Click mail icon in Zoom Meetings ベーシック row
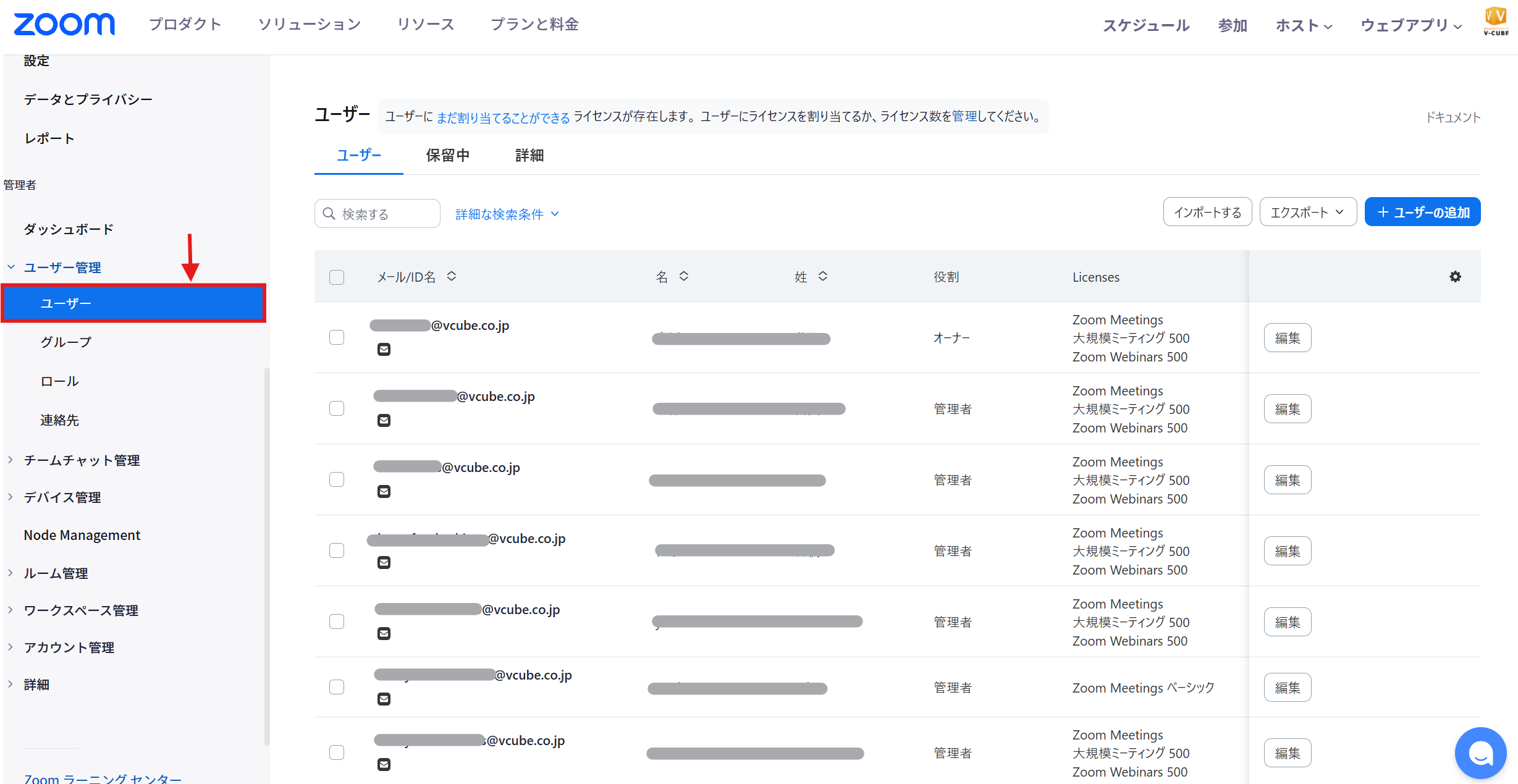 pyautogui.click(x=384, y=699)
